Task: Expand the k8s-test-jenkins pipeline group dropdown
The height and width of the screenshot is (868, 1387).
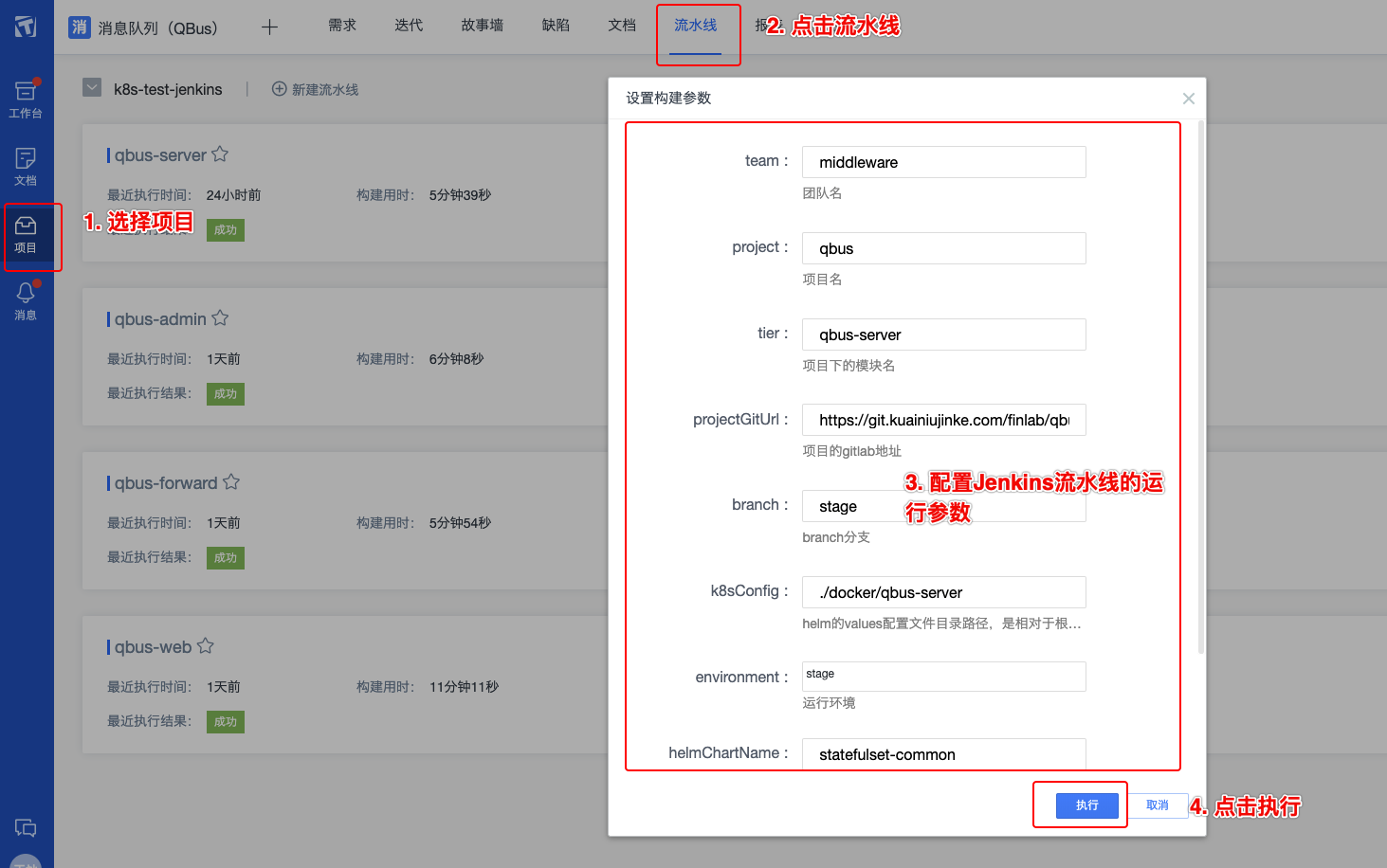Action: click(91, 88)
